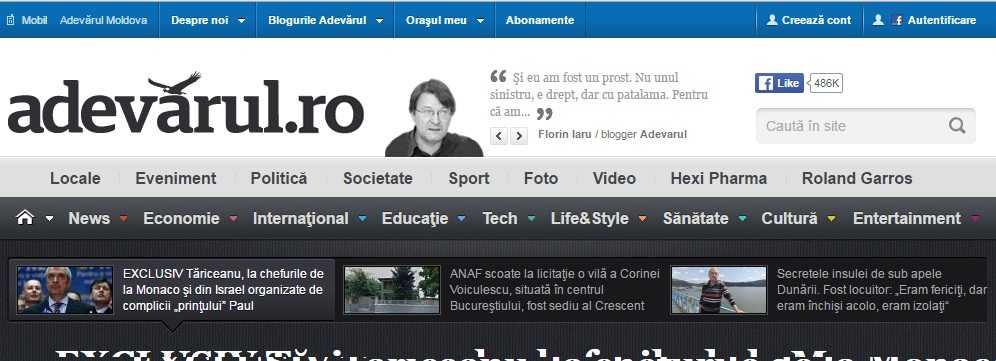Open the Mobil version link
The height and width of the screenshot is (361, 996).
pyautogui.click(x=34, y=20)
